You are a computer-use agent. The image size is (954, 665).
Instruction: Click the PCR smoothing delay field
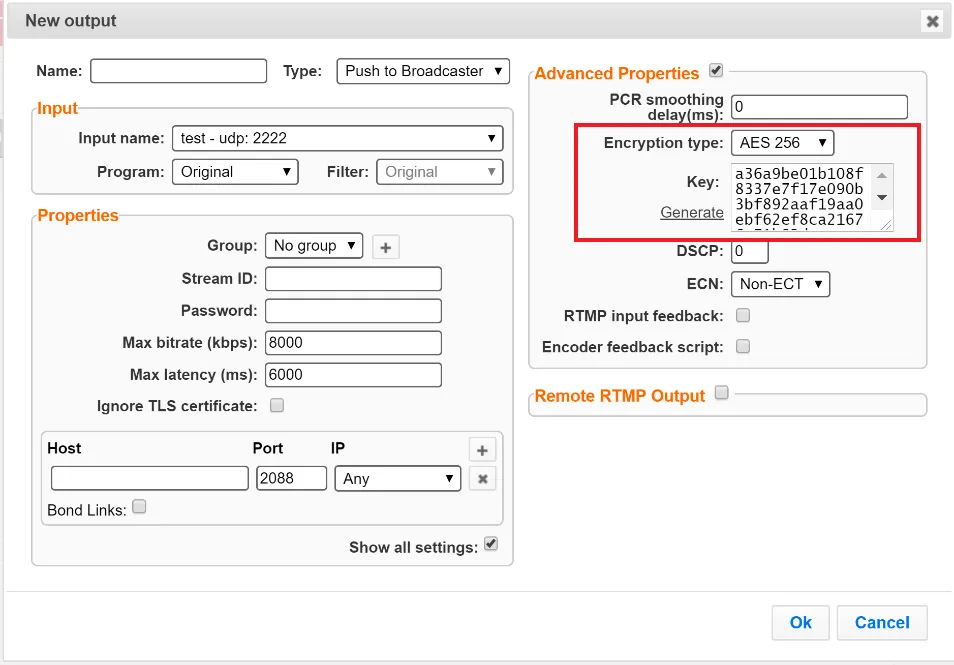[820, 107]
